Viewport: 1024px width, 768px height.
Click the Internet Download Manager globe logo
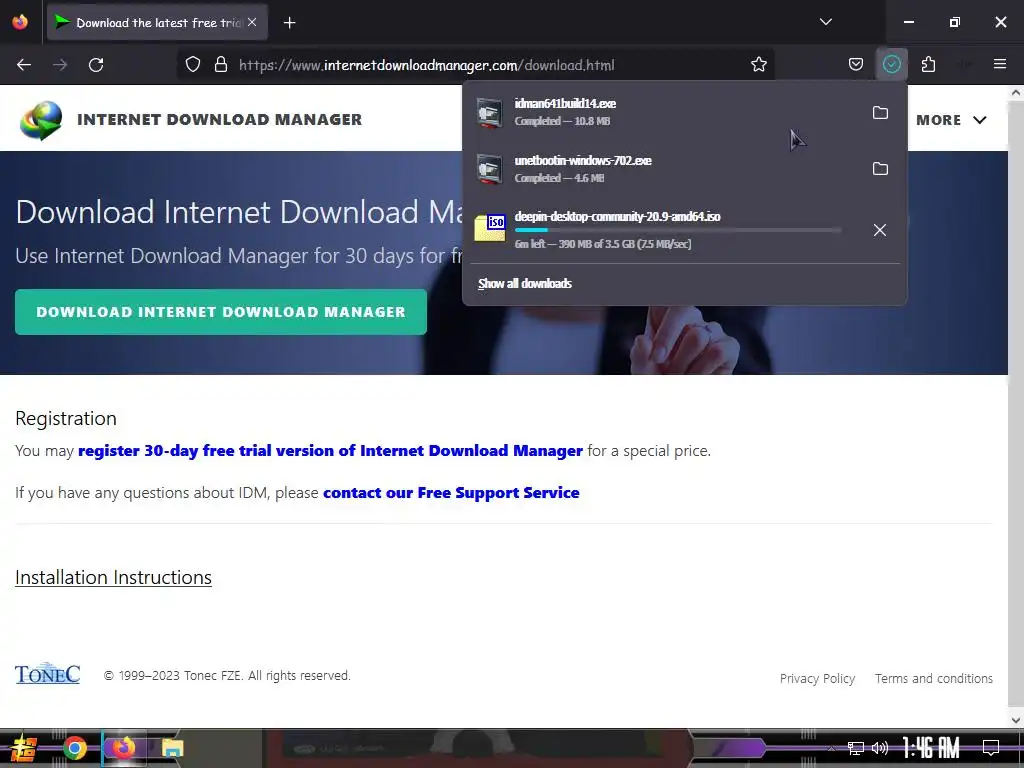click(x=41, y=120)
